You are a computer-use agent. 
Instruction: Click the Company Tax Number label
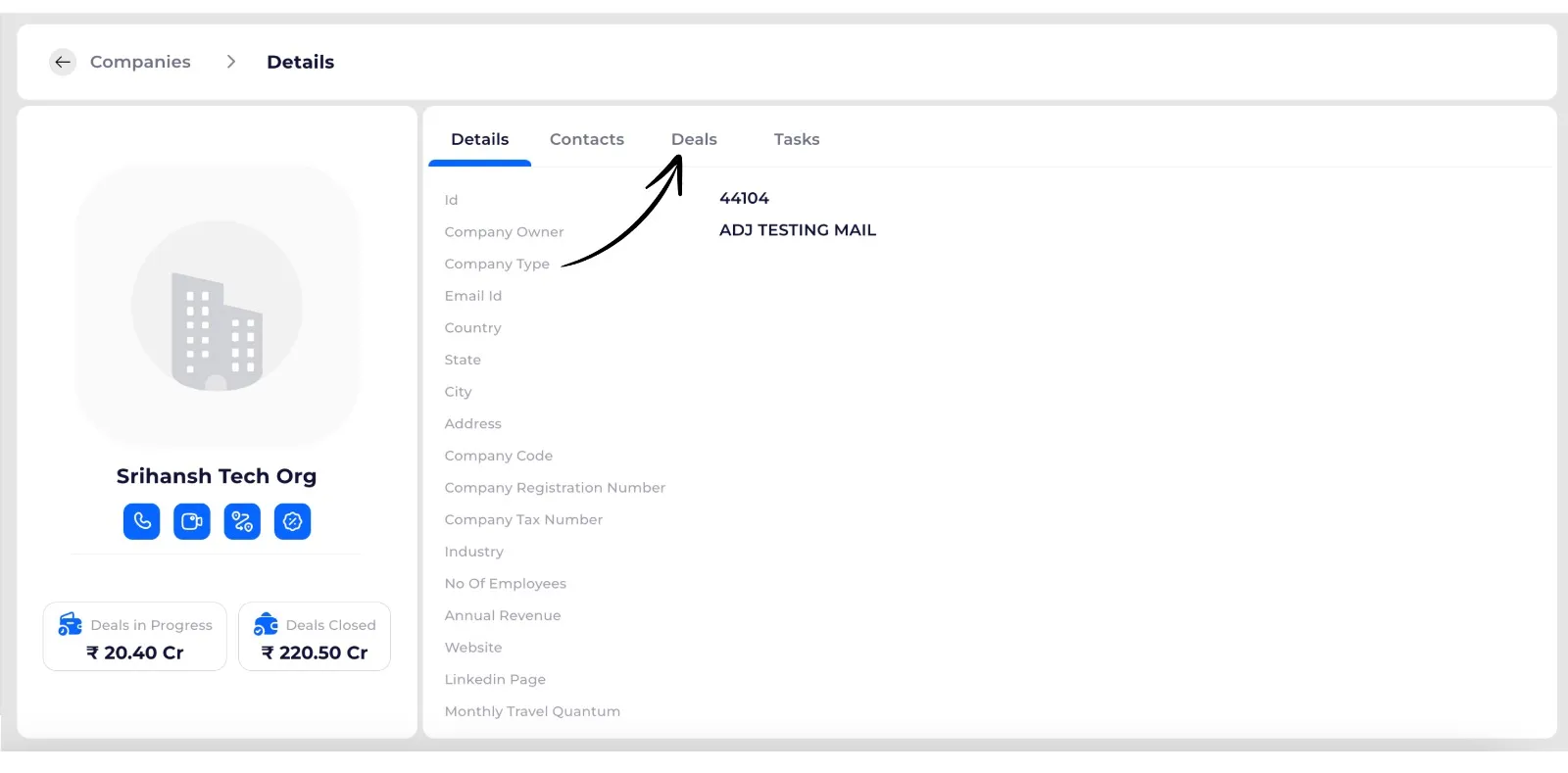coord(523,520)
